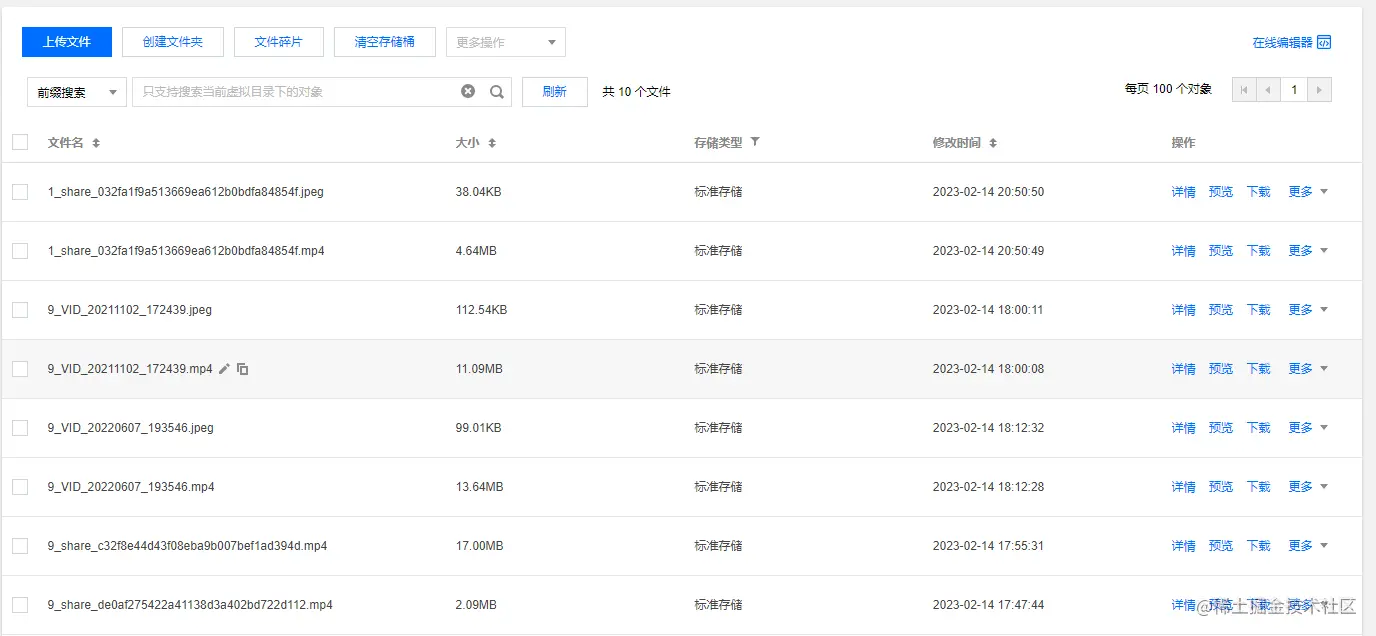The height and width of the screenshot is (636, 1376).
Task: Tick checkbox for 9_VID_20220607_193546.mp4
Action: (x=20, y=487)
